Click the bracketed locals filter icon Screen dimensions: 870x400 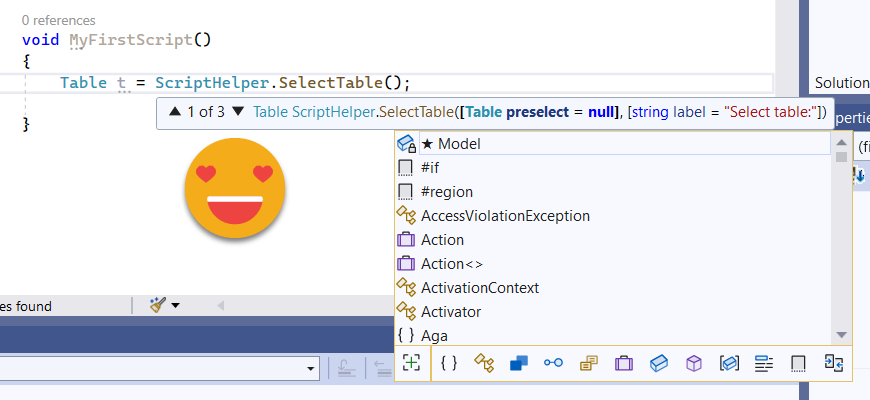pos(729,363)
